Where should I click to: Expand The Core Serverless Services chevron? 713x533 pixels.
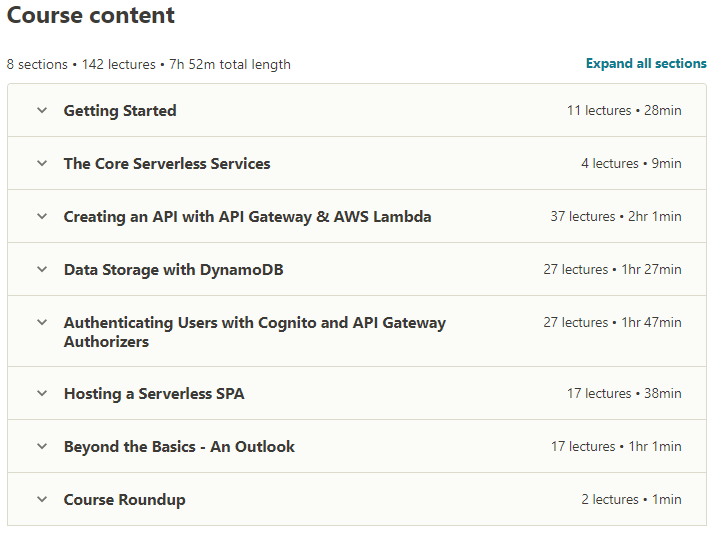pos(42,163)
